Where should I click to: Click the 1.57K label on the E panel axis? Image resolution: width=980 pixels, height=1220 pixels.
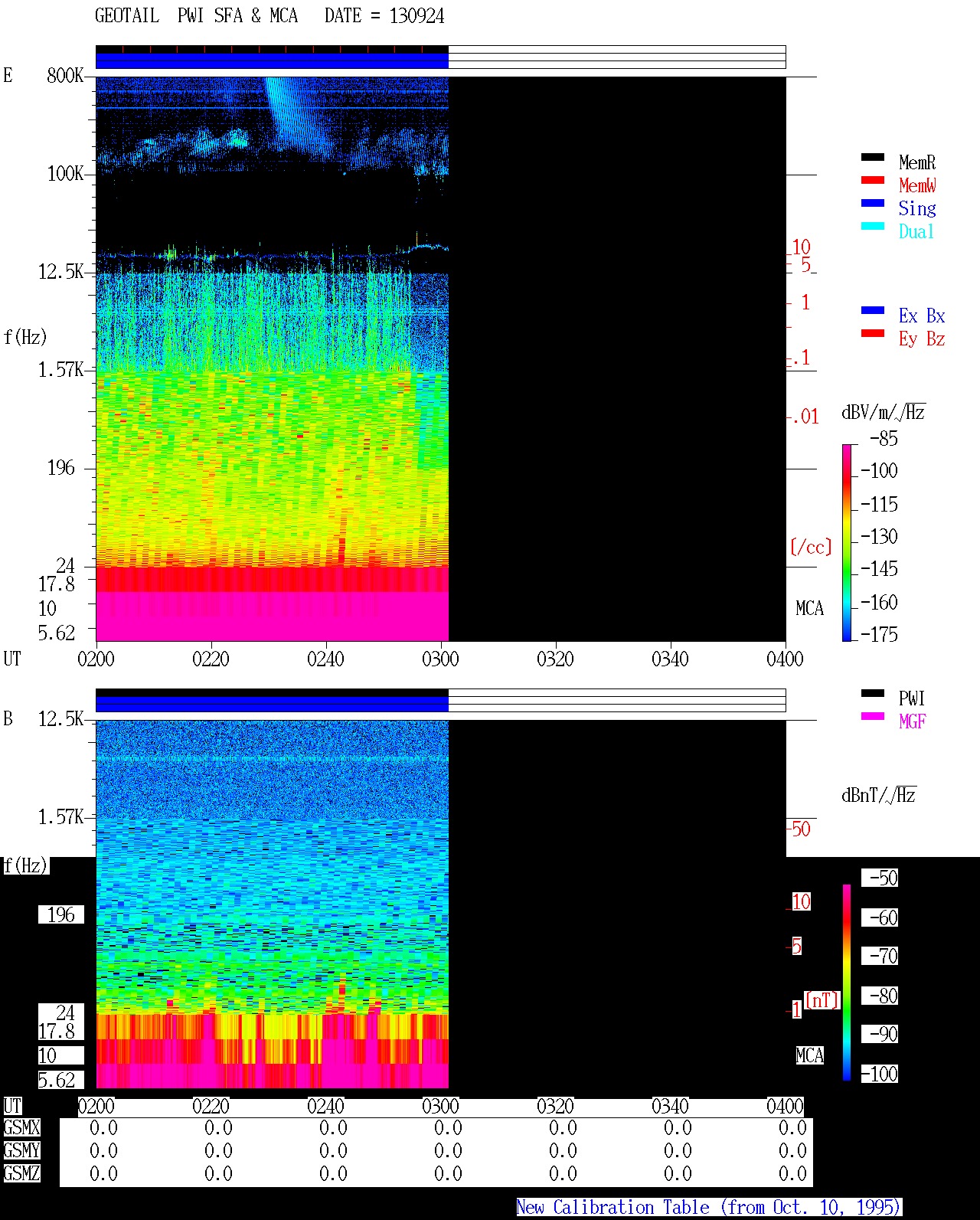[x=61, y=369]
